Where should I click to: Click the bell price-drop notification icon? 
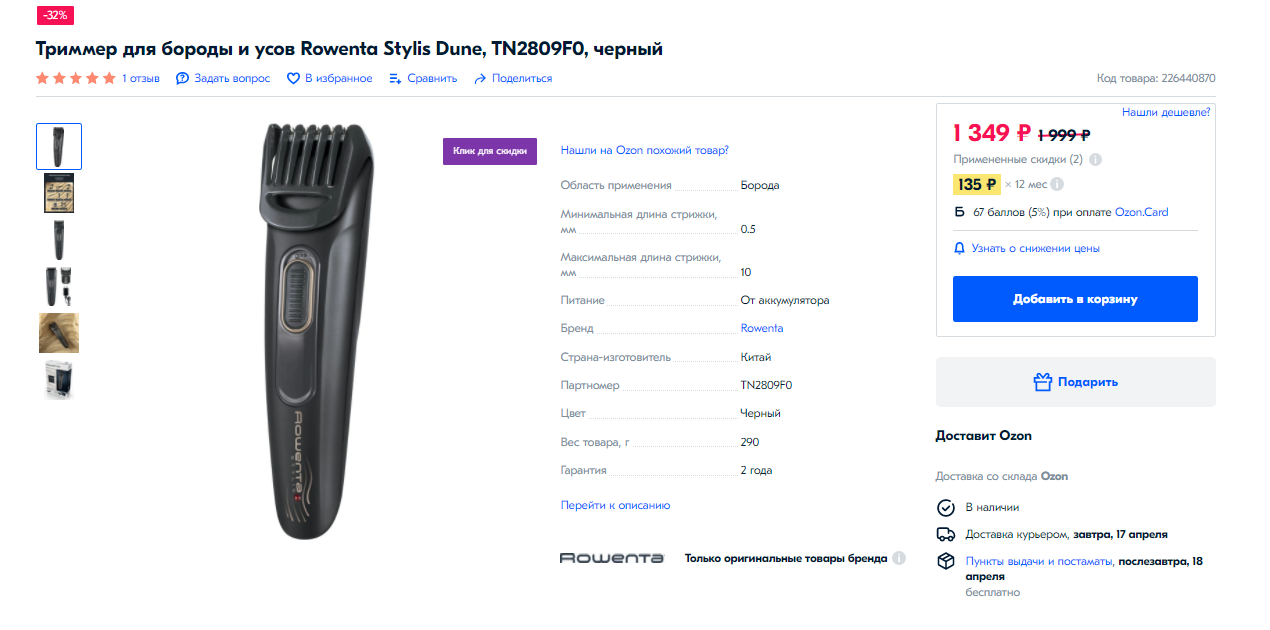(x=959, y=248)
